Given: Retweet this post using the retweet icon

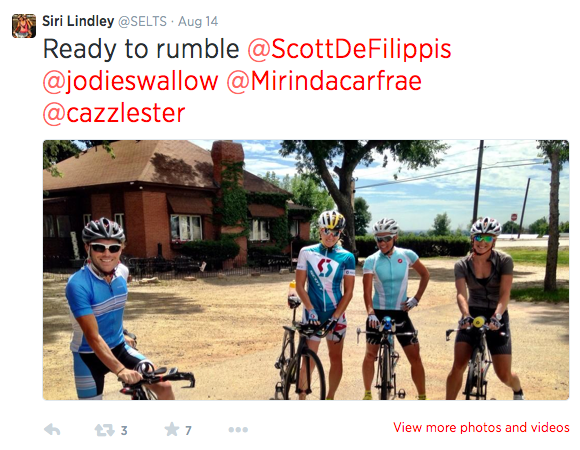Looking at the screenshot, I should click(104, 430).
